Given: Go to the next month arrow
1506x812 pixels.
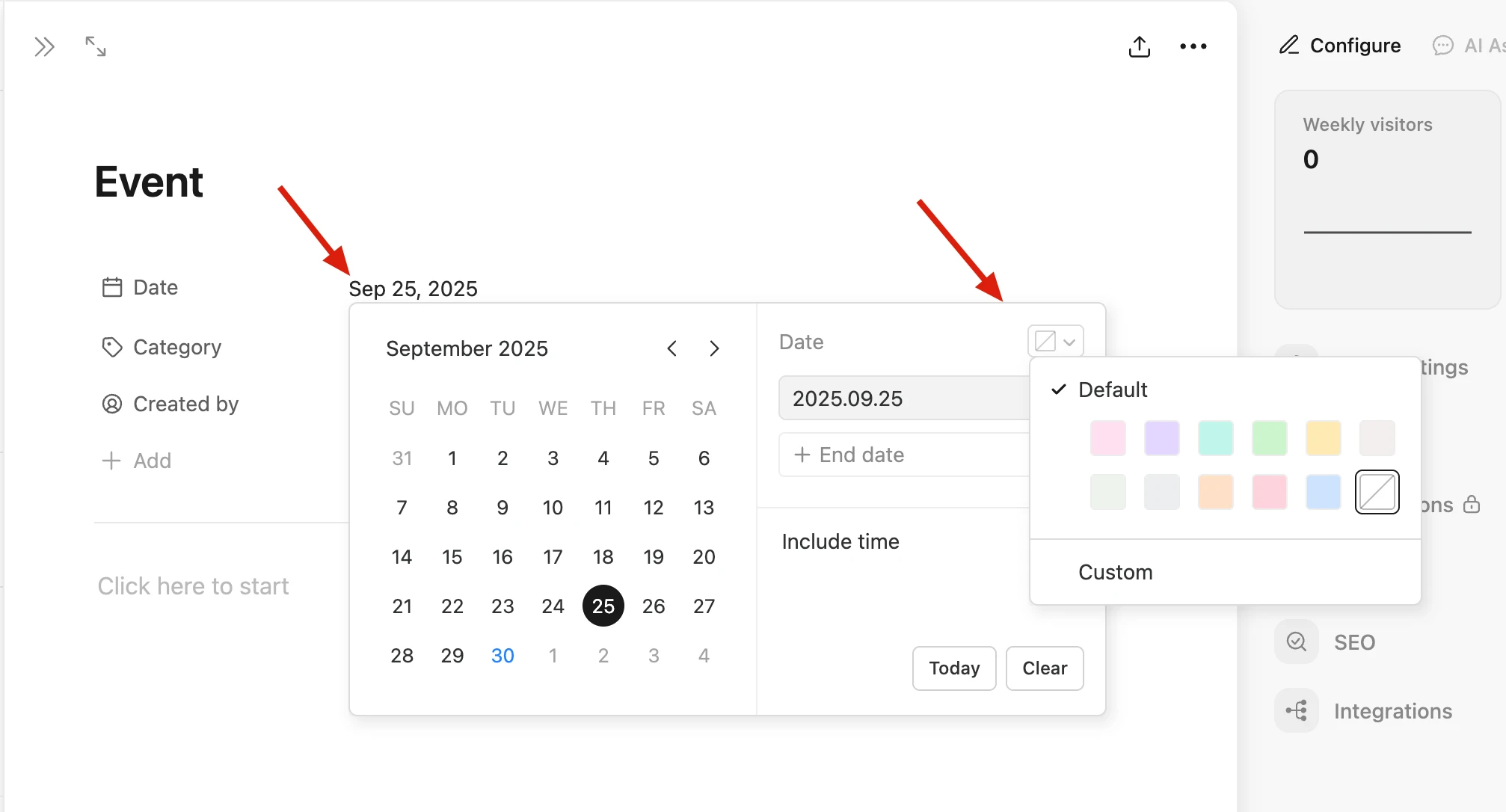Looking at the screenshot, I should click(714, 348).
